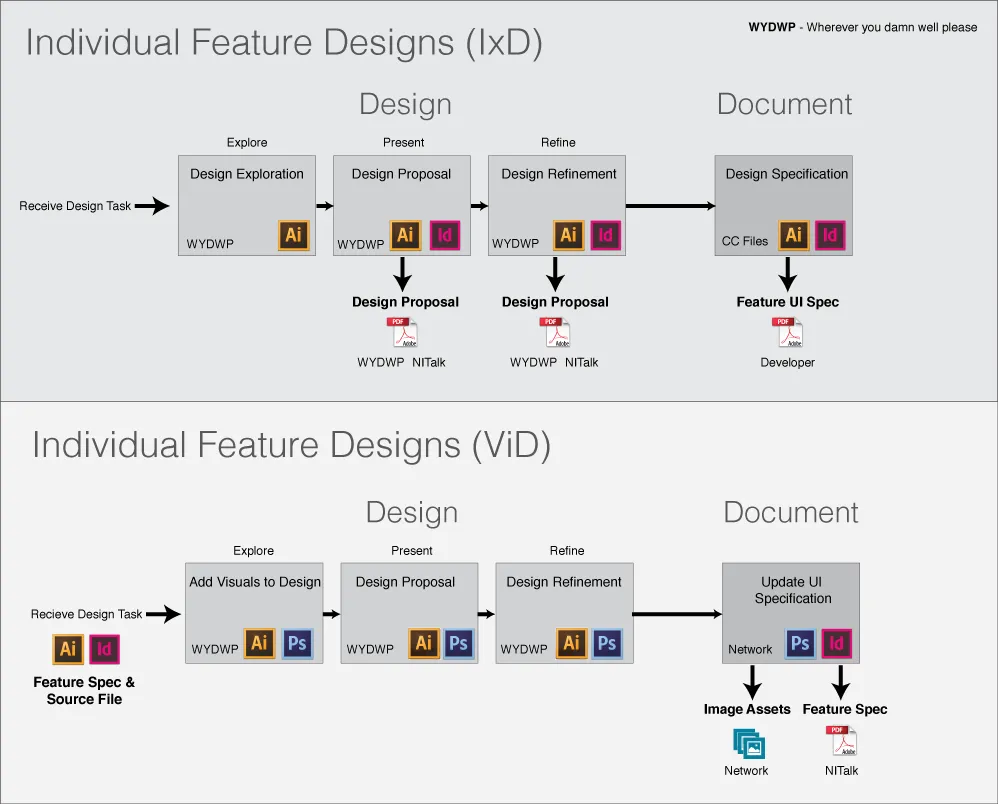Image resolution: width=998 pixels, height=804 pixels.
Task: Select the Update UI Specification box
Action: click(x=790, y=600)
